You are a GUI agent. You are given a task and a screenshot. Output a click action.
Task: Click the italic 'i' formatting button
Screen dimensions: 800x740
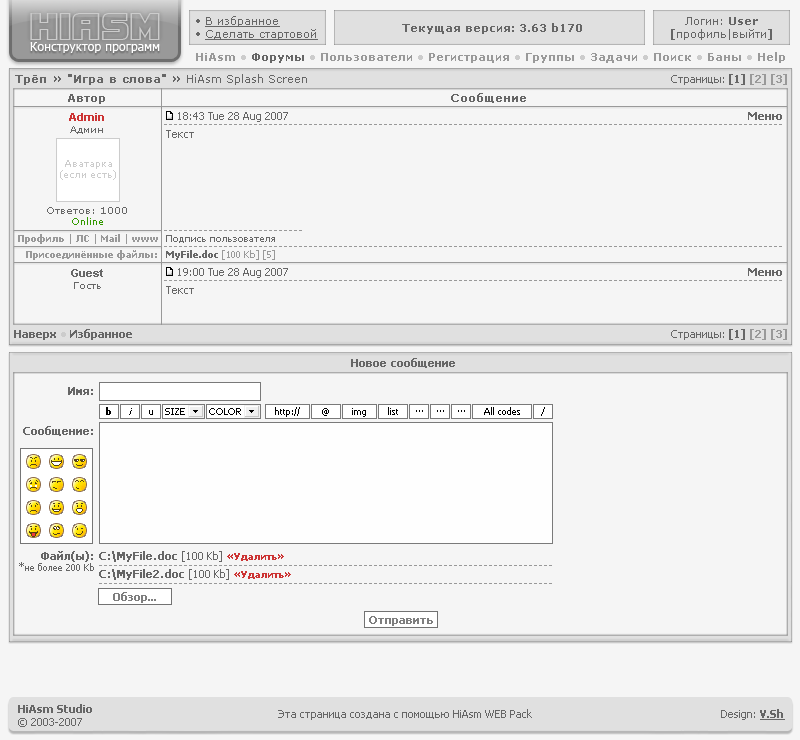tap(130, 411)
